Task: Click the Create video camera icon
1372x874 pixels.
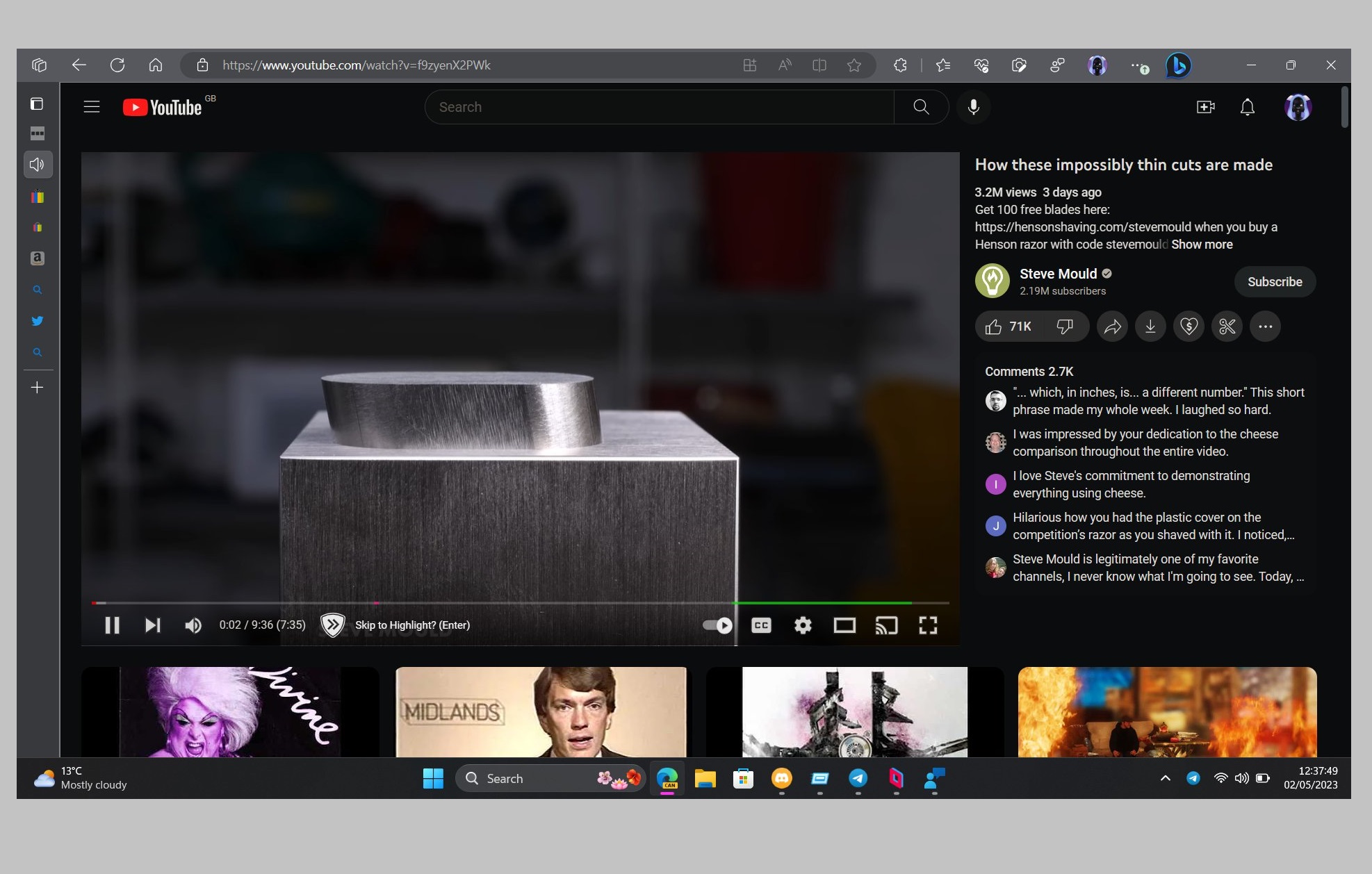Action: pyautogui.click(x=1205, y=107)
